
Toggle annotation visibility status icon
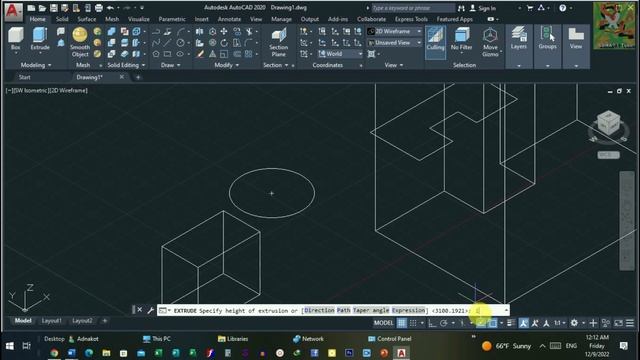tap(524, 323)
